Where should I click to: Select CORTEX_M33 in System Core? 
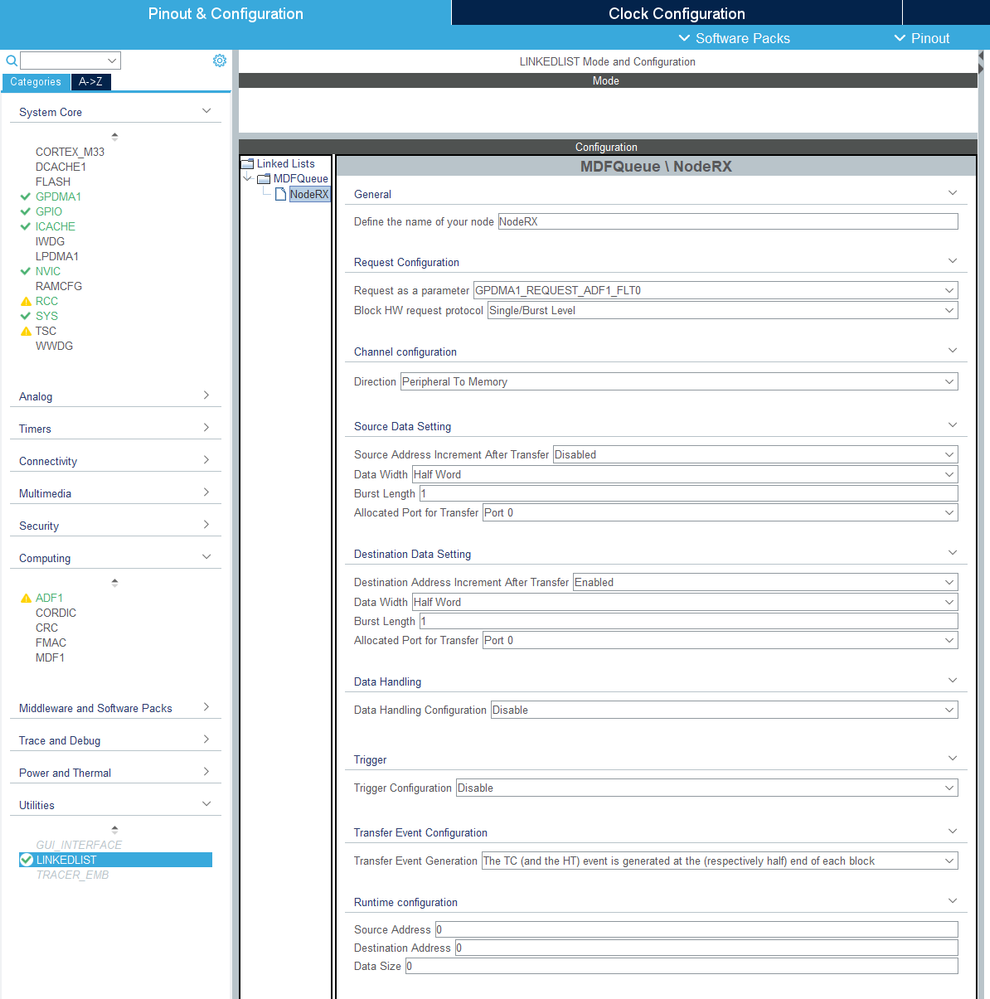point(70,152)
